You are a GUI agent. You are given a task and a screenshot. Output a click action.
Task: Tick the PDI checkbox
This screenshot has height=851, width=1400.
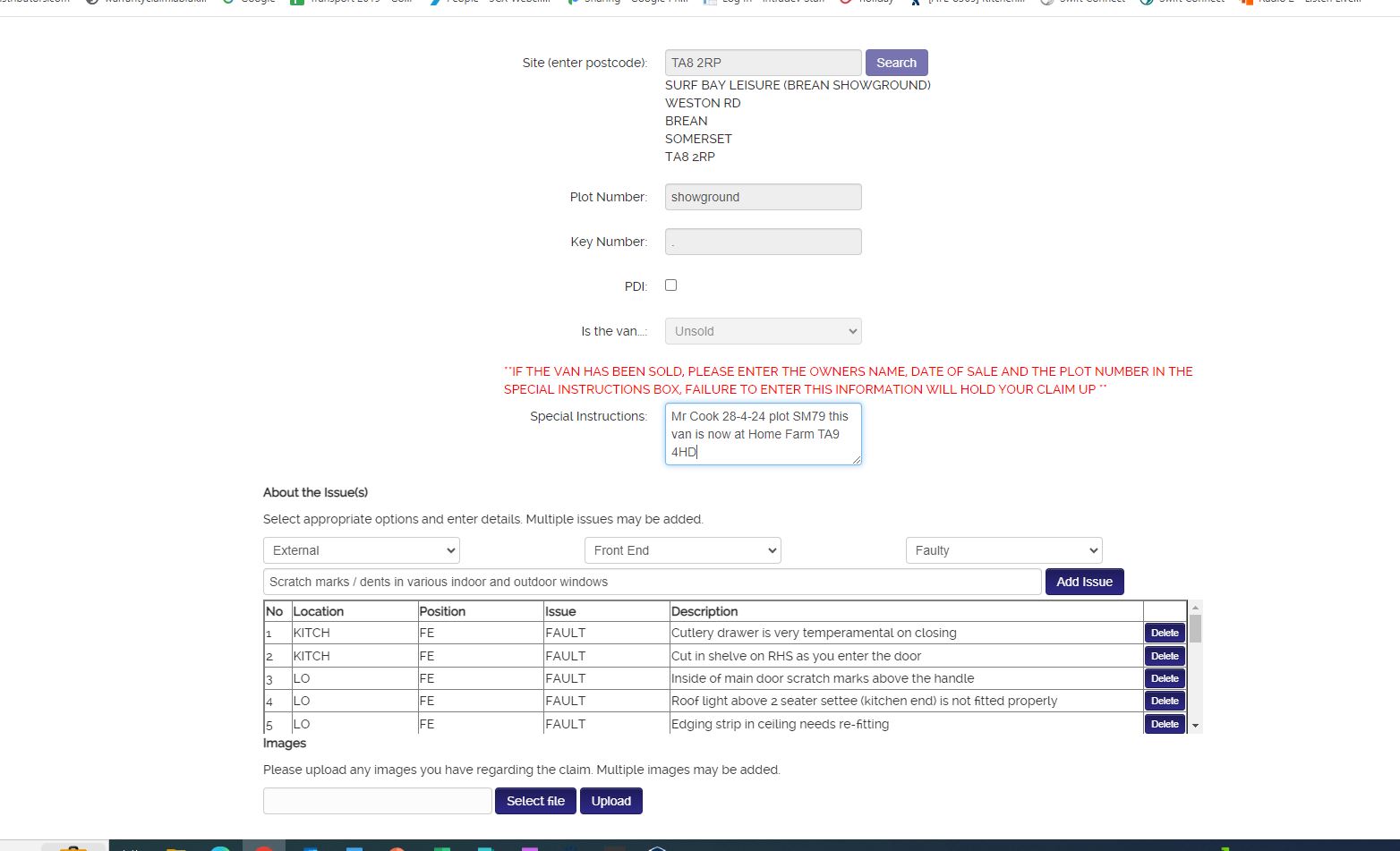tap(670, 285)
